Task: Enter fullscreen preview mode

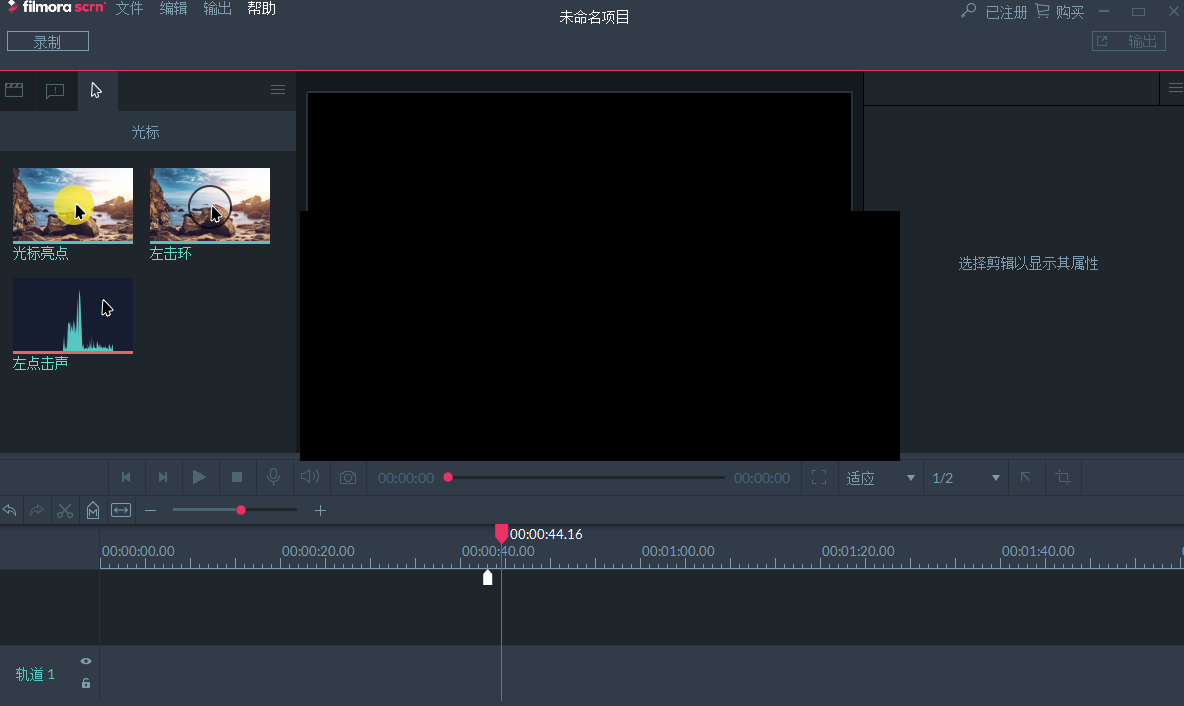Action: click(819, 478)
